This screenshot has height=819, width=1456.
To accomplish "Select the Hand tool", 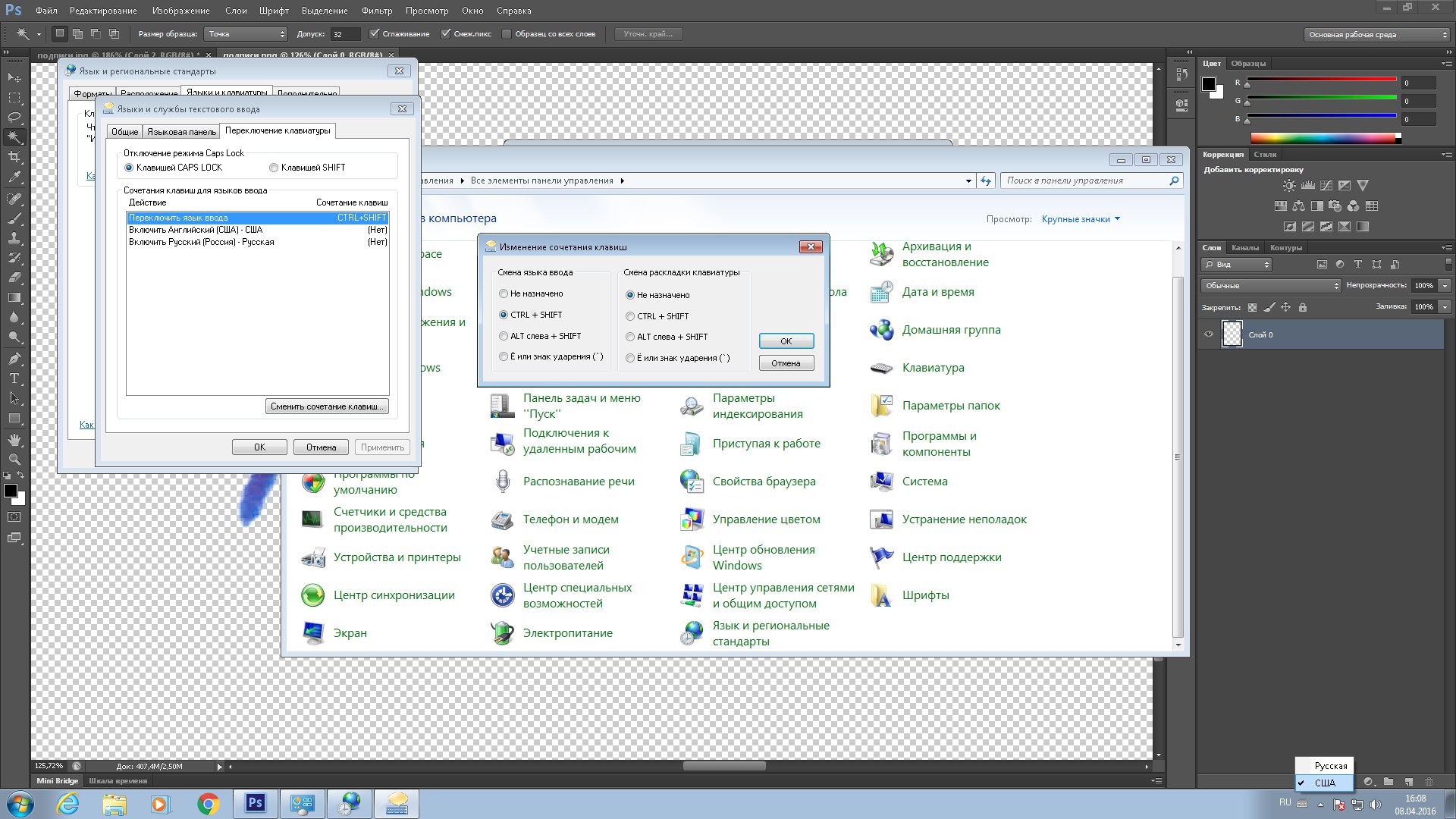I will pyautogui.click(x=14, y=439).
